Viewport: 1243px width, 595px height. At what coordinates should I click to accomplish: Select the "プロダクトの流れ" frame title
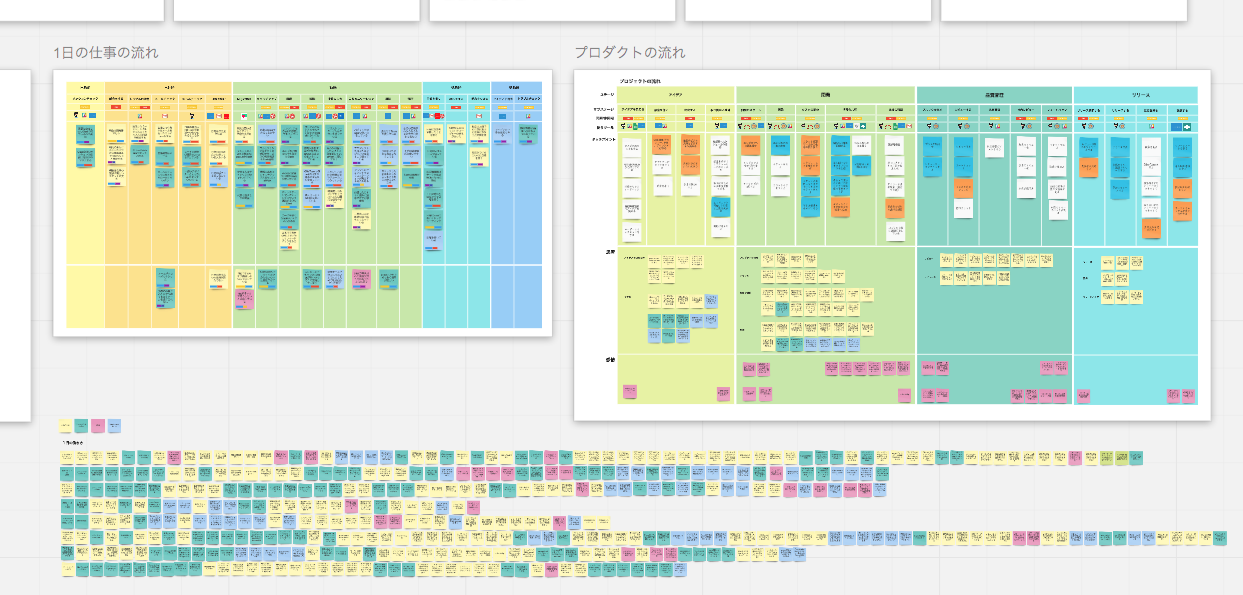pos(629,53)
